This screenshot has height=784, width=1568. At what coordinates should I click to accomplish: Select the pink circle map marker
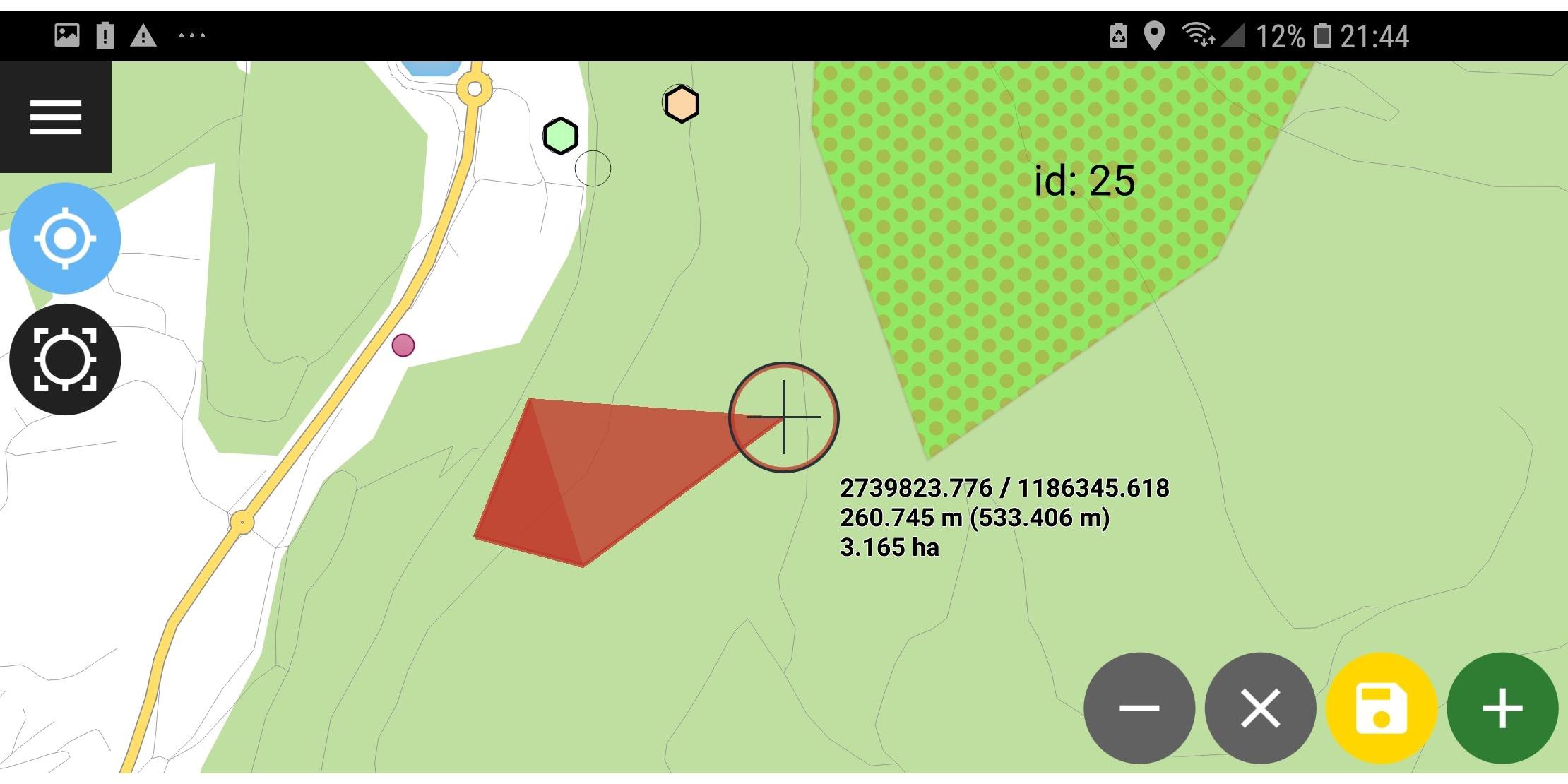click(x=403, y=345)
